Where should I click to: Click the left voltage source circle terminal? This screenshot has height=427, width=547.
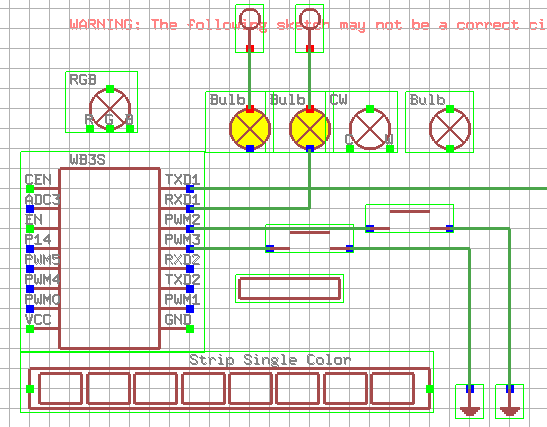coord(250,18)
